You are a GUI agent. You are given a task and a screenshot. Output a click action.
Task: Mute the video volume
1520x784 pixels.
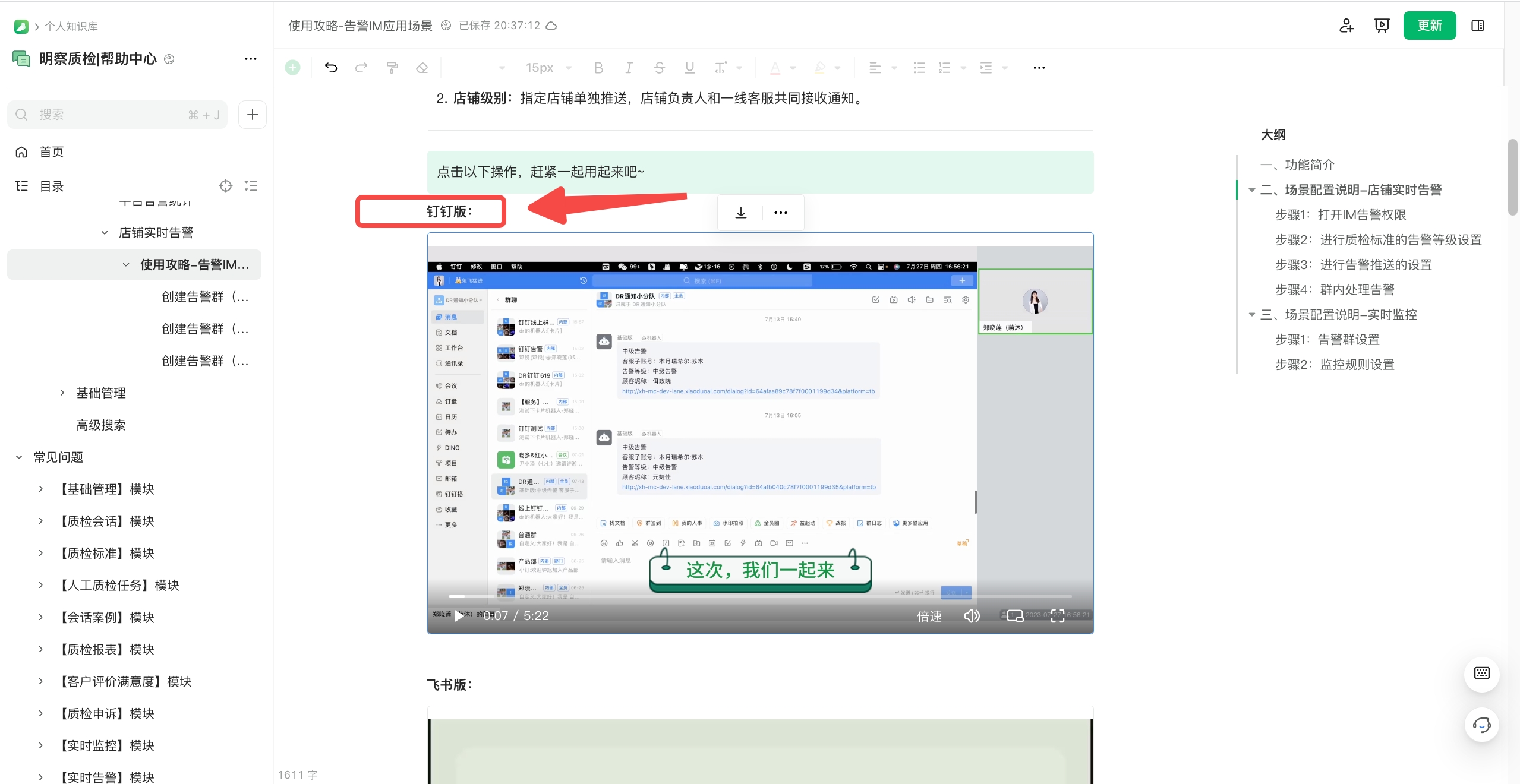pyautogui.click(x=972, y=616)
